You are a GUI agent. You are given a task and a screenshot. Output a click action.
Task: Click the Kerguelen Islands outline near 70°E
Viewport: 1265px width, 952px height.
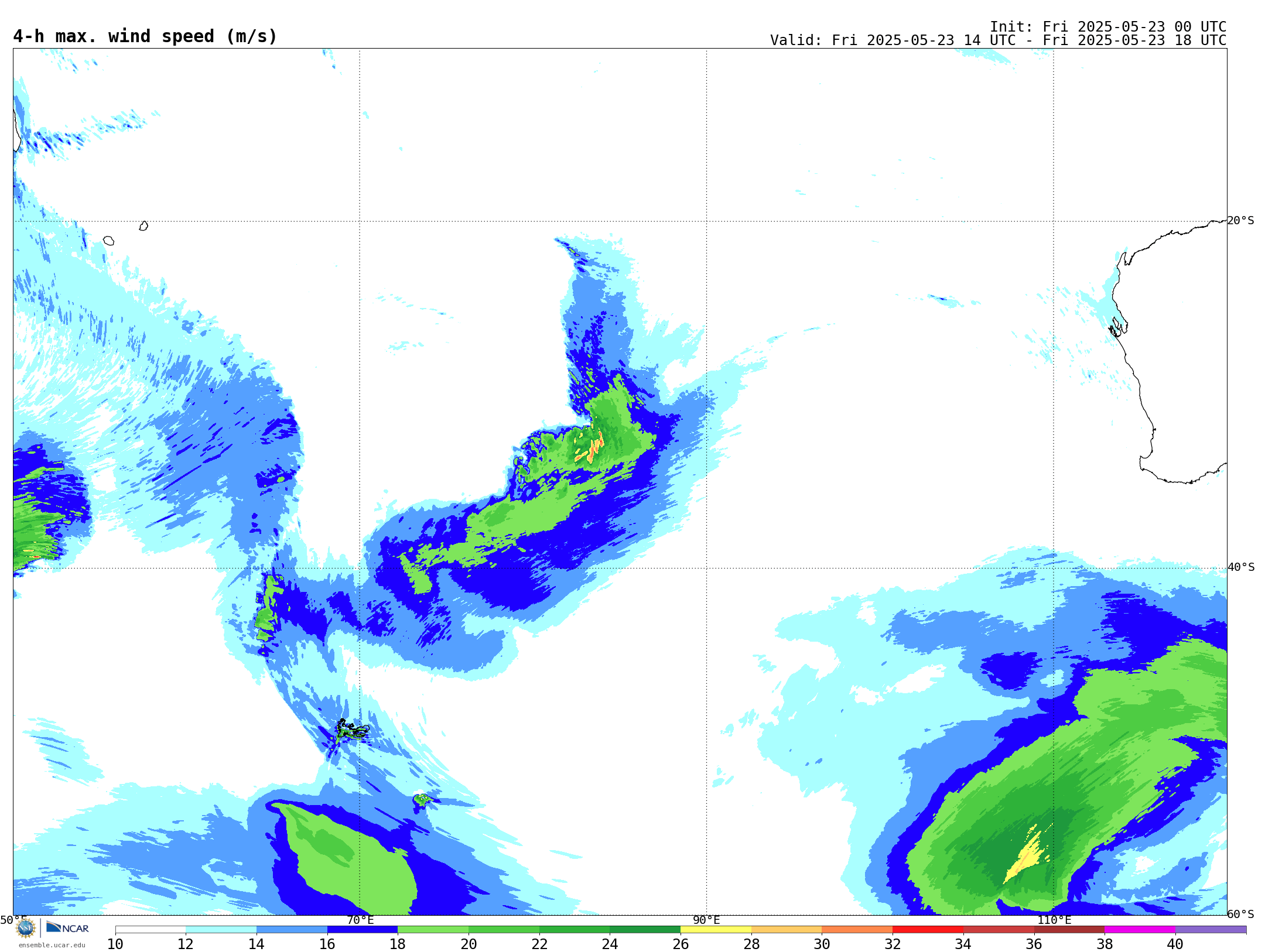pyautogui.click(x=353, y=730)
